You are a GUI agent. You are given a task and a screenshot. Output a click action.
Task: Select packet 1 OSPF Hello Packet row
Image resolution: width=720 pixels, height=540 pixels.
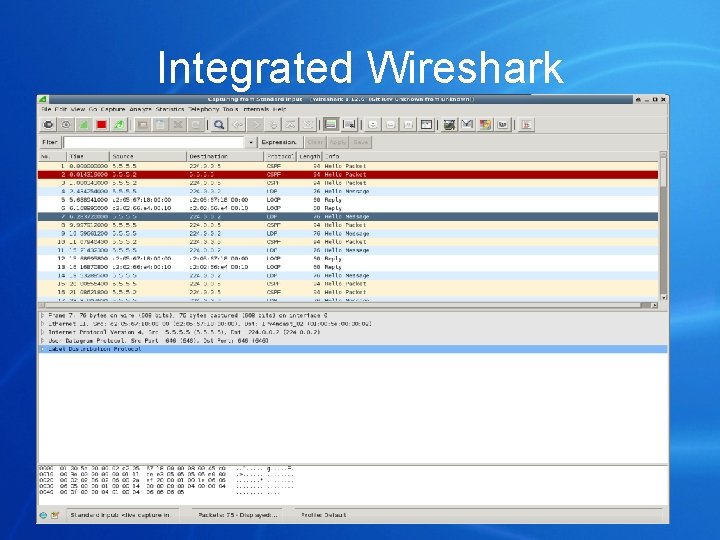(348, 166)
